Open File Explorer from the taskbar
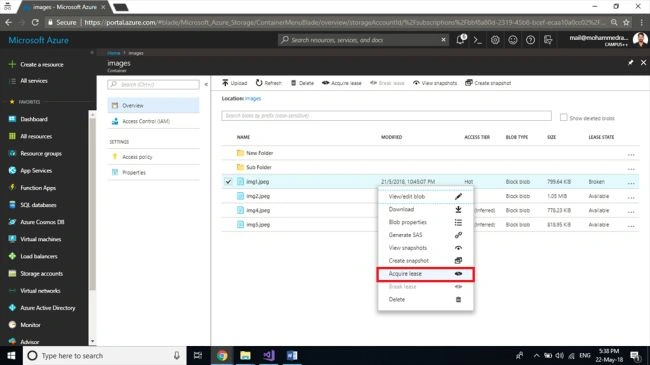The height and width of the screenshot is (365, 650). click(x=245, y=355)
